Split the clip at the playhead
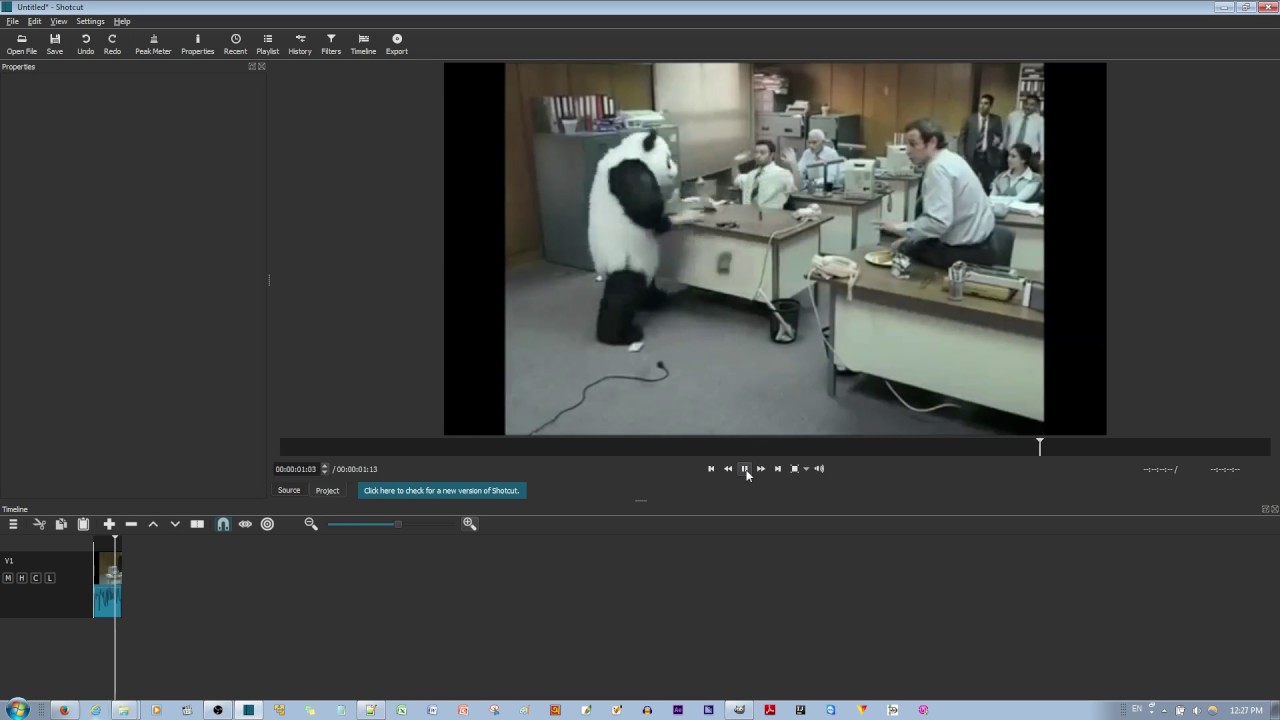The height and width of the screenshot is (720, 1280). (x=197, y=524)
